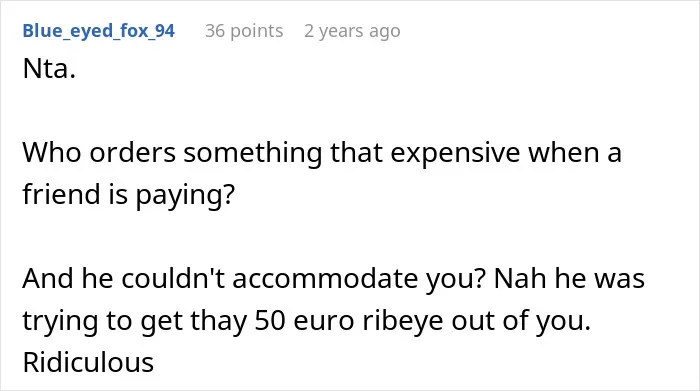Screen dimensions: 700x391
Task: Click the 2 years ago timestamp
Action: click(352, 31)
